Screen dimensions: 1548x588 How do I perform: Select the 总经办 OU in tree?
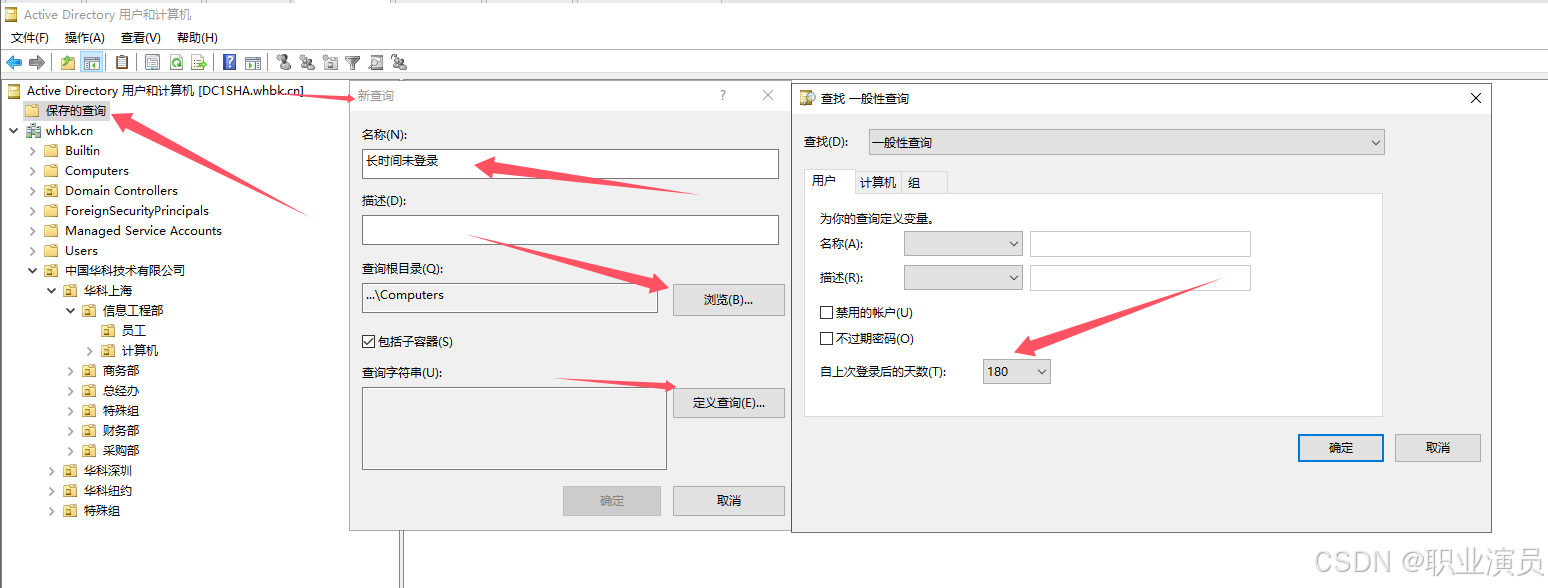(121, 391)
